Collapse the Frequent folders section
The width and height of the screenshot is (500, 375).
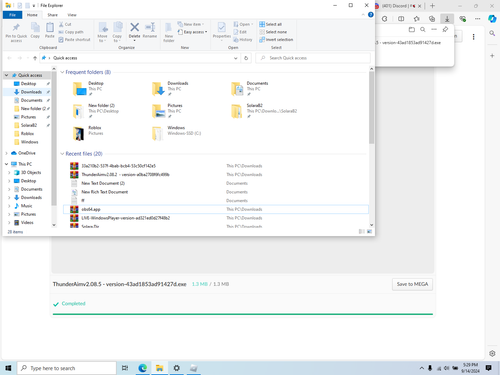tap(62, 72)
